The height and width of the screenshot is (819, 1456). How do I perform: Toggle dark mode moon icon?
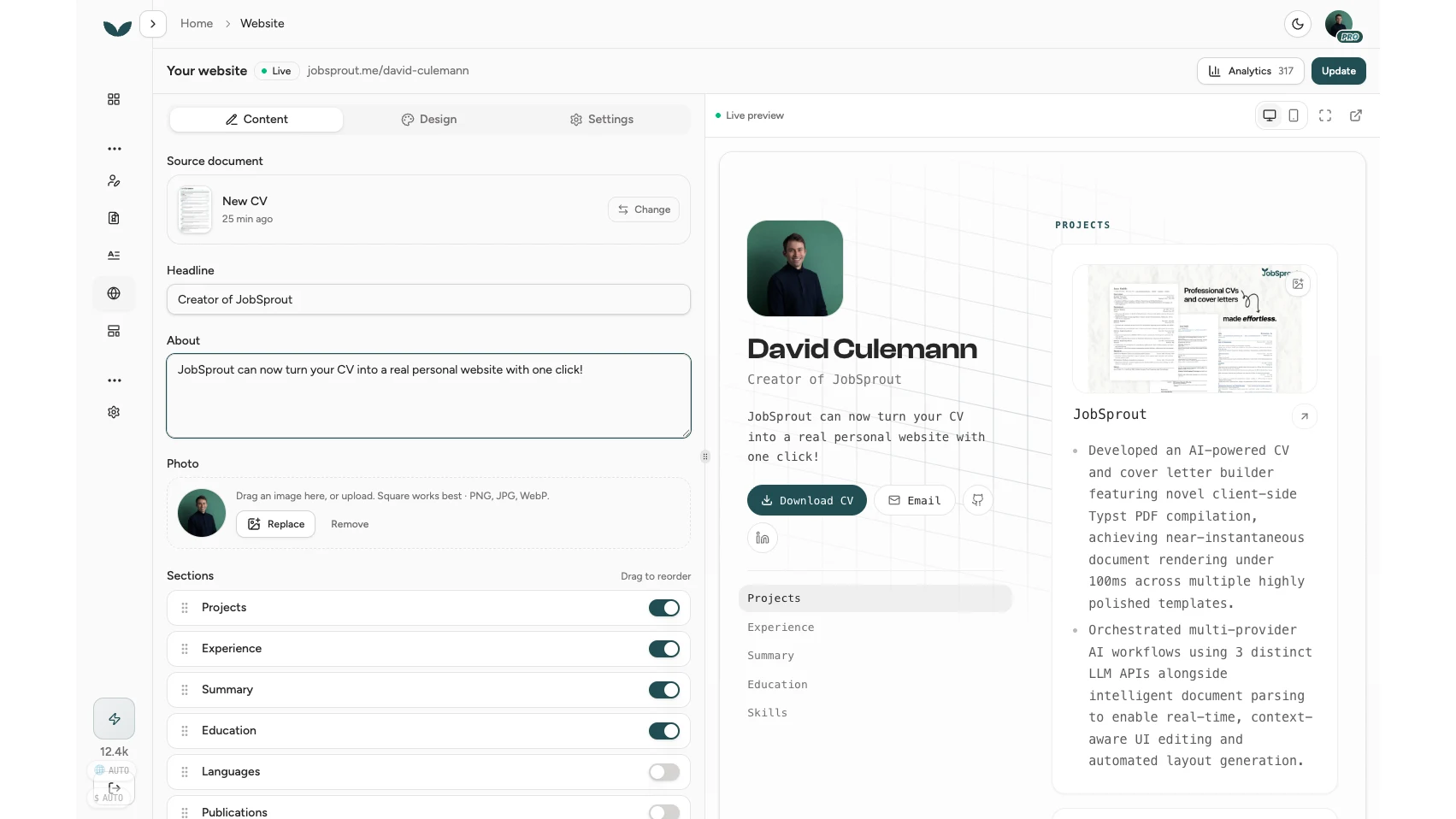coord(1298,24)
